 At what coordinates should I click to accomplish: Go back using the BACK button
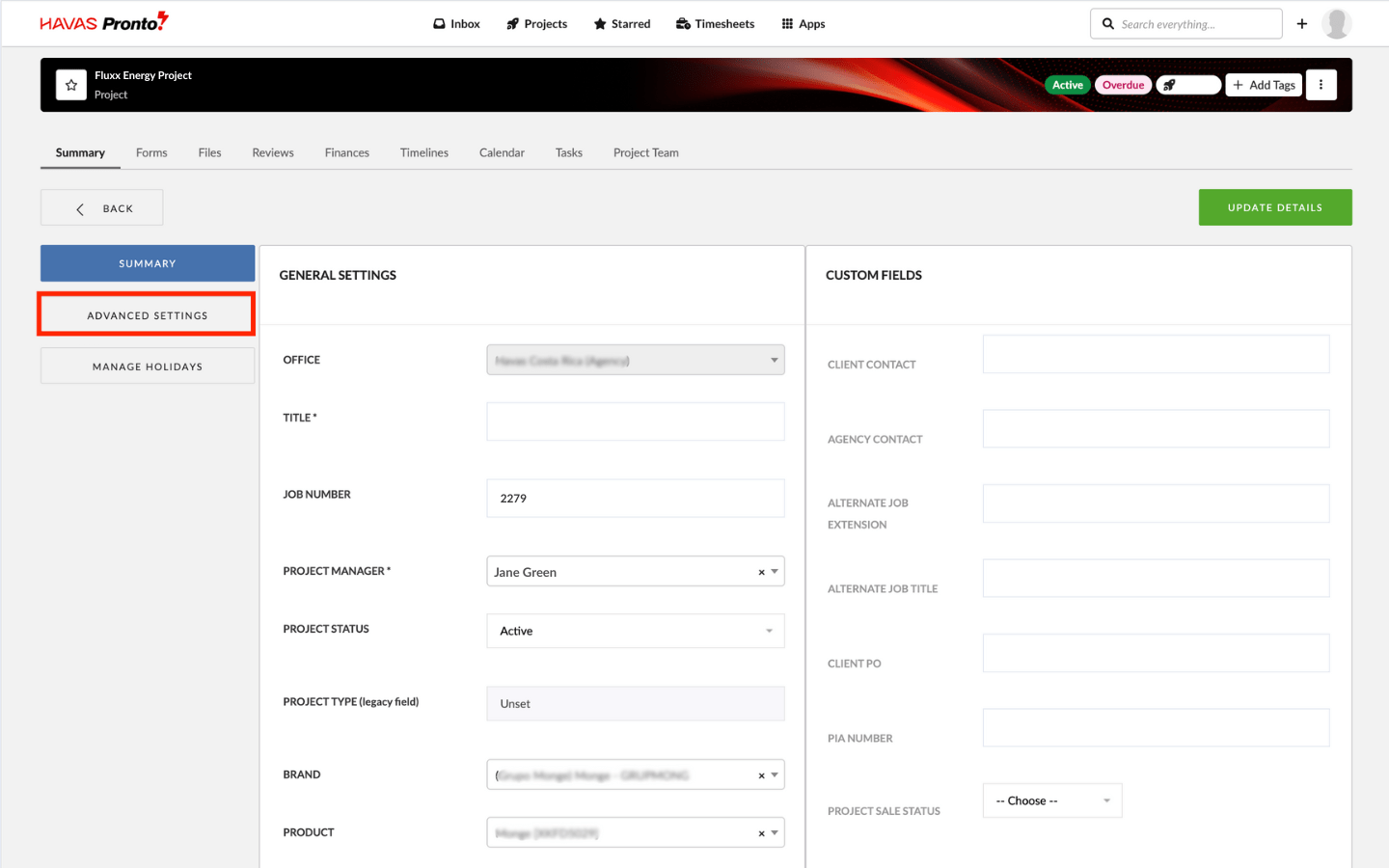[101, 207]
